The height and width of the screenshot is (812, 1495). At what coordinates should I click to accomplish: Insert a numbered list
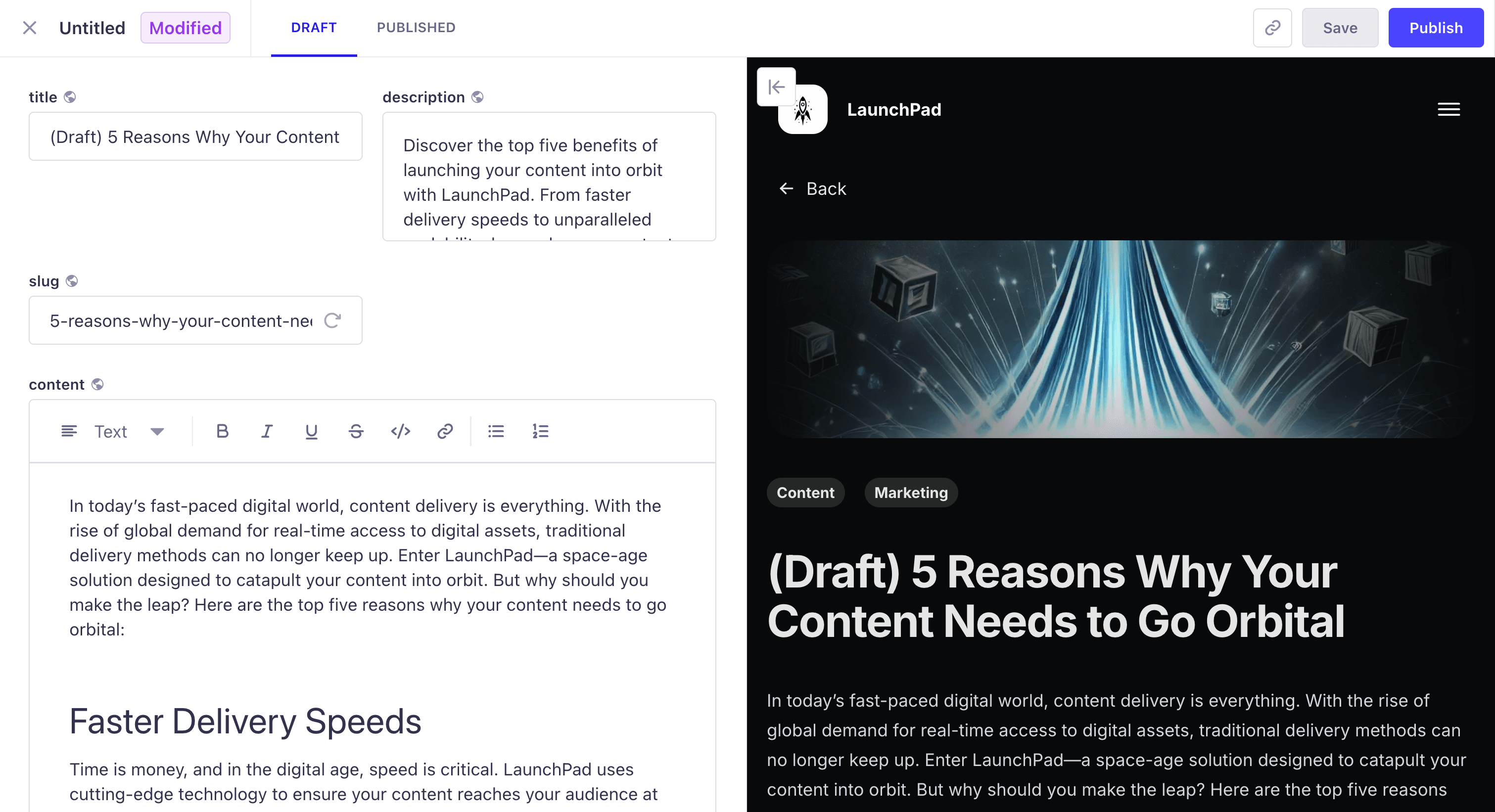click(x=540, y=432)
